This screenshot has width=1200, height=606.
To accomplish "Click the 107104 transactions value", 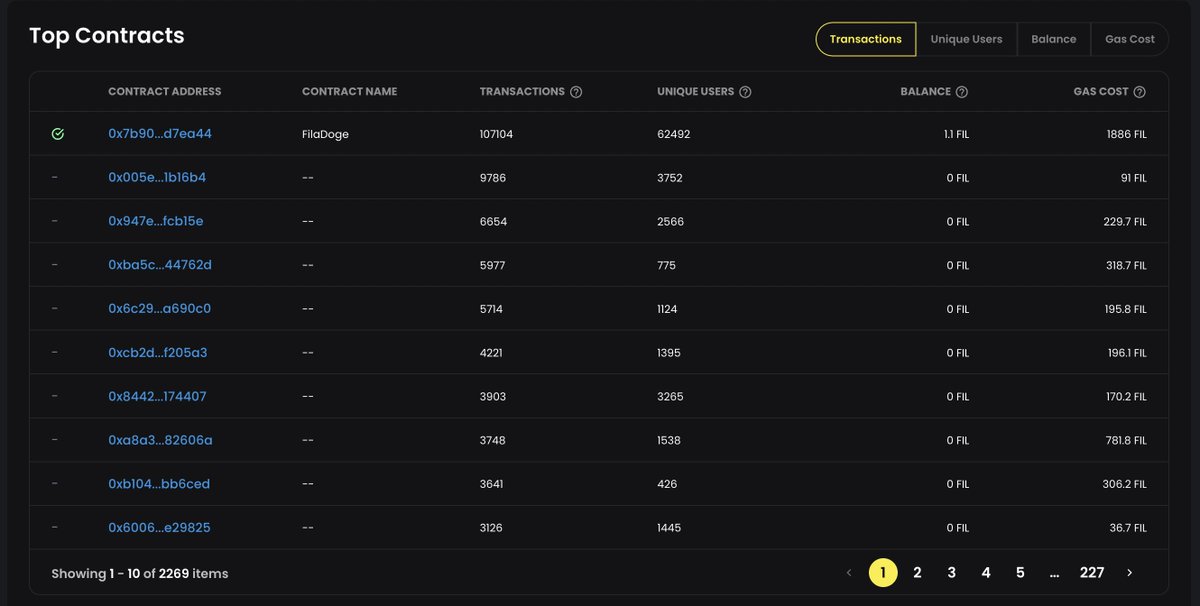I will click(x=496, y=134).
